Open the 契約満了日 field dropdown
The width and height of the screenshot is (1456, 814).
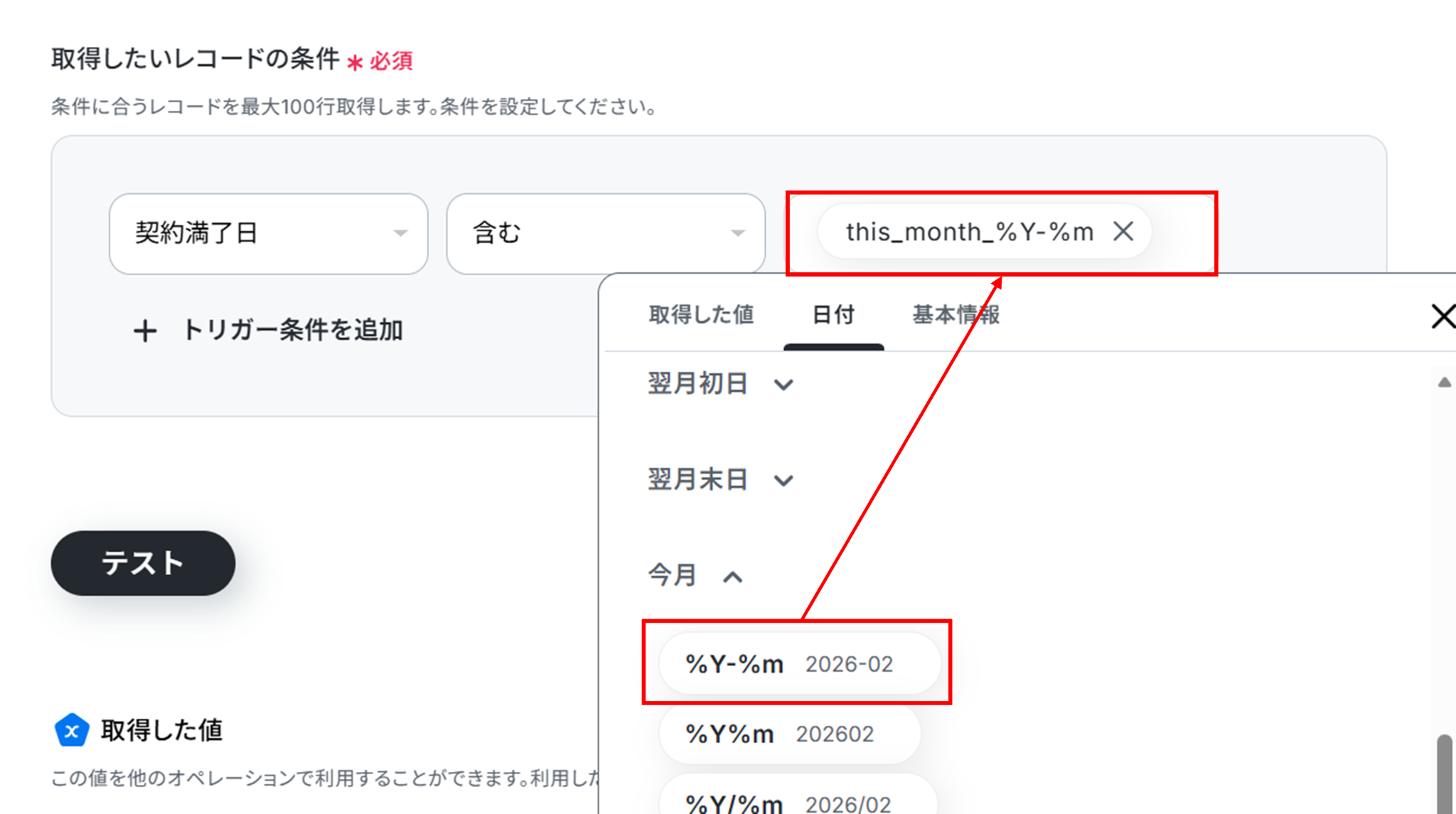[268, 233]
